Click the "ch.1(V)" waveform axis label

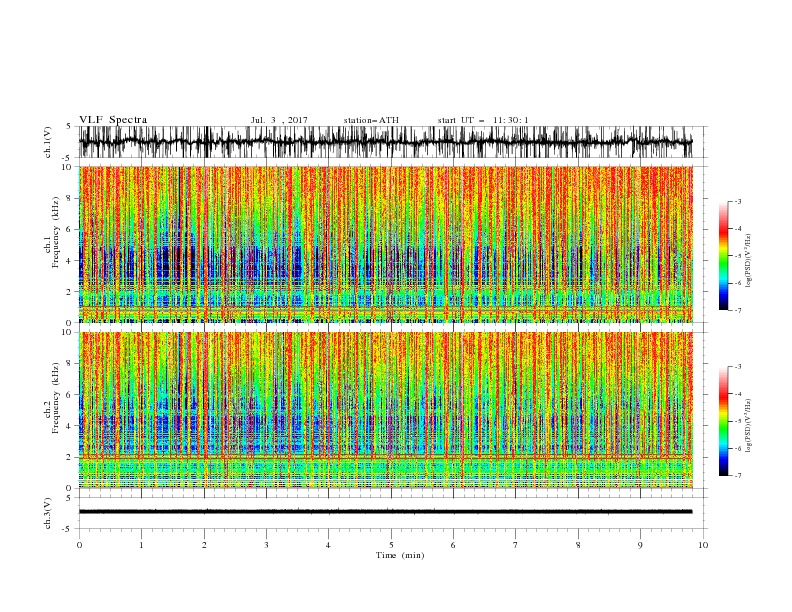point(48,142)
